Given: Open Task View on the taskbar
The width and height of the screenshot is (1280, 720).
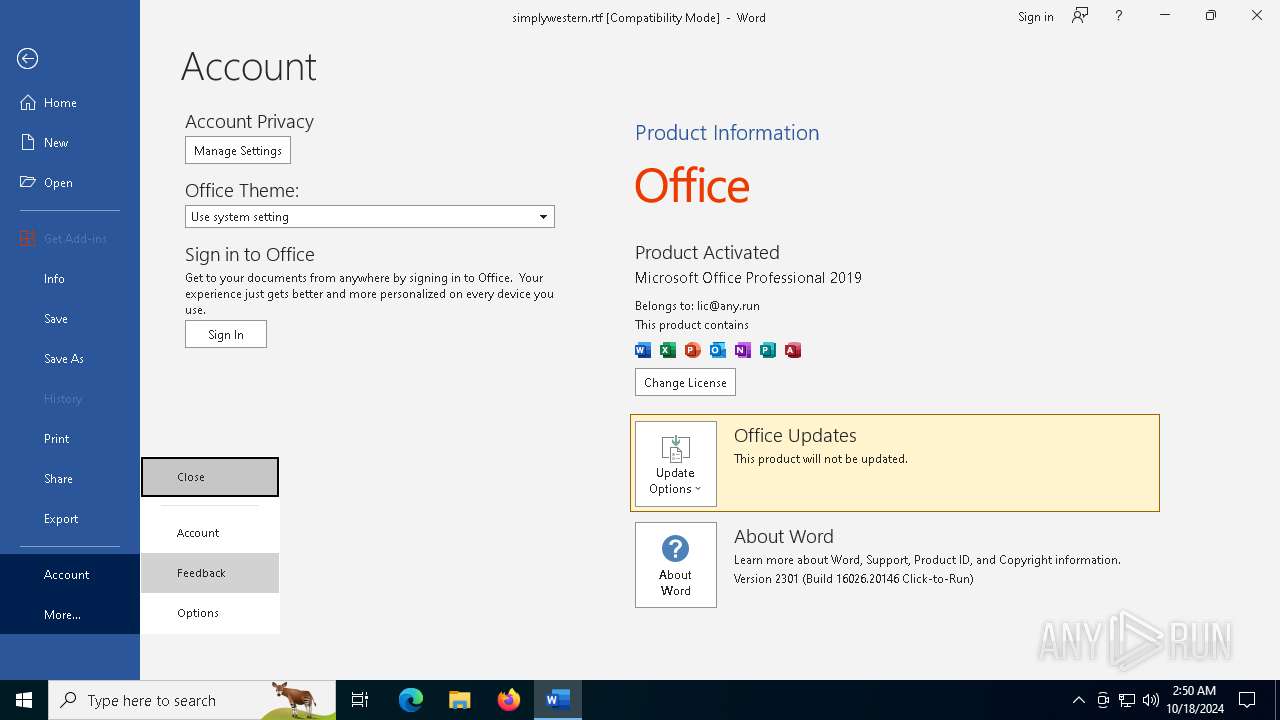Looking at the screenshot, I should [360, 700].
